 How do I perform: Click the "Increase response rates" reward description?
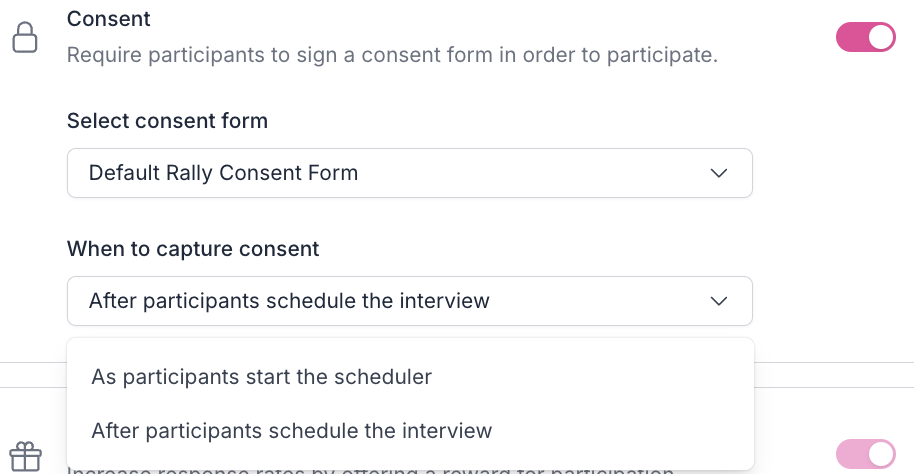point(370,469)
